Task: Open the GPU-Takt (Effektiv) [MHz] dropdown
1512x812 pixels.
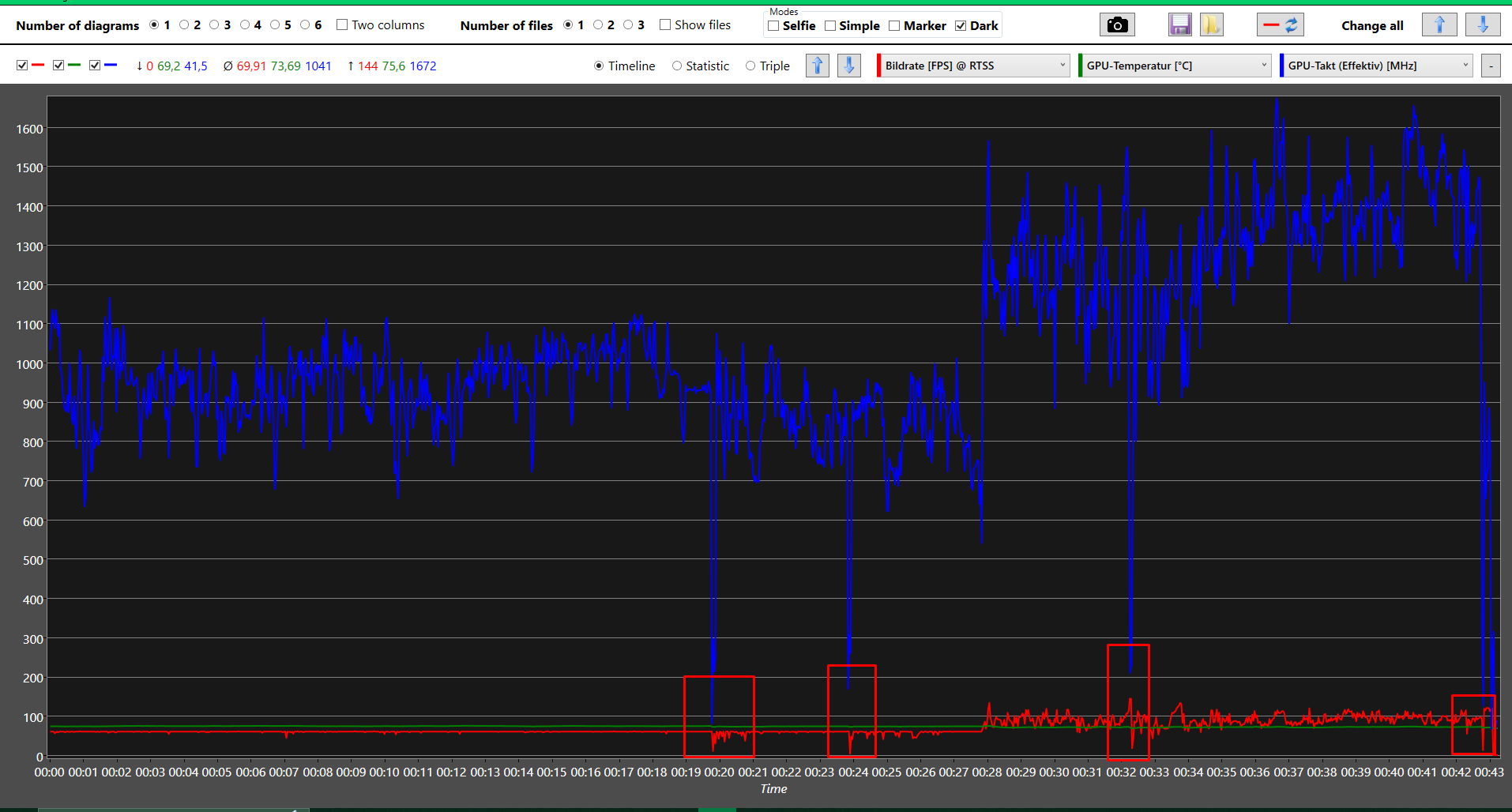Action: pos(1378,66)
